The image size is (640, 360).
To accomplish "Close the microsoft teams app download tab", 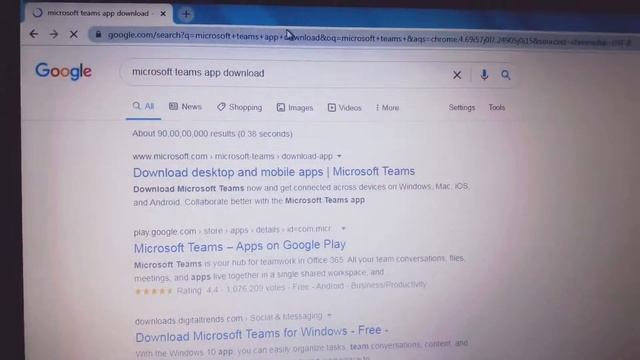I will pyautogui.click(x=163, y=13).
